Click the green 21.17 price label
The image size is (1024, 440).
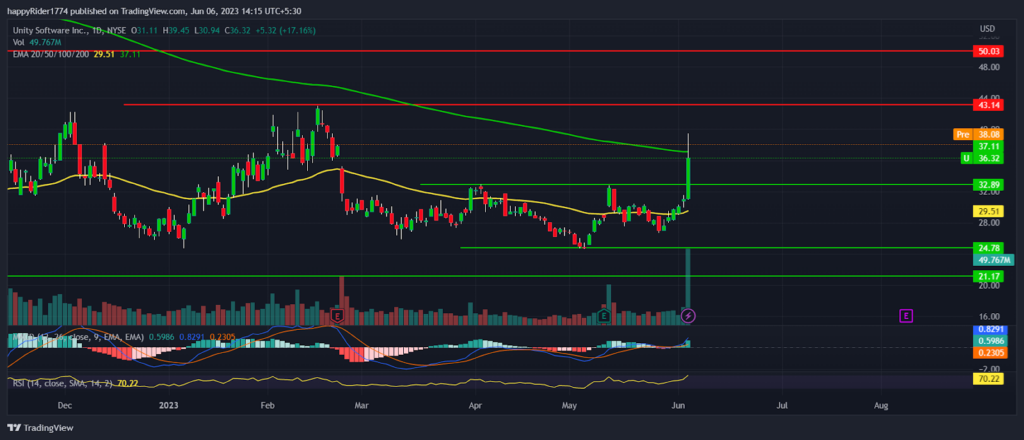point(988,276)
